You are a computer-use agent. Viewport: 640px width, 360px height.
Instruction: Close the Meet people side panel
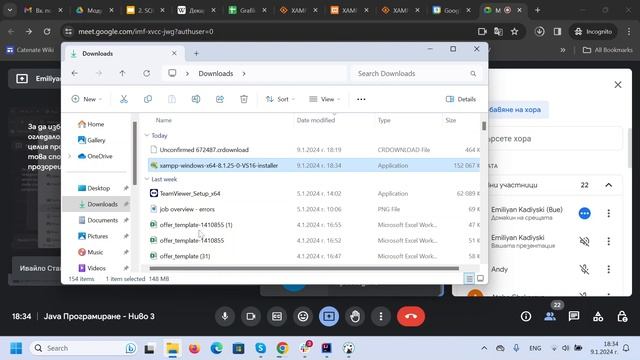618,85
